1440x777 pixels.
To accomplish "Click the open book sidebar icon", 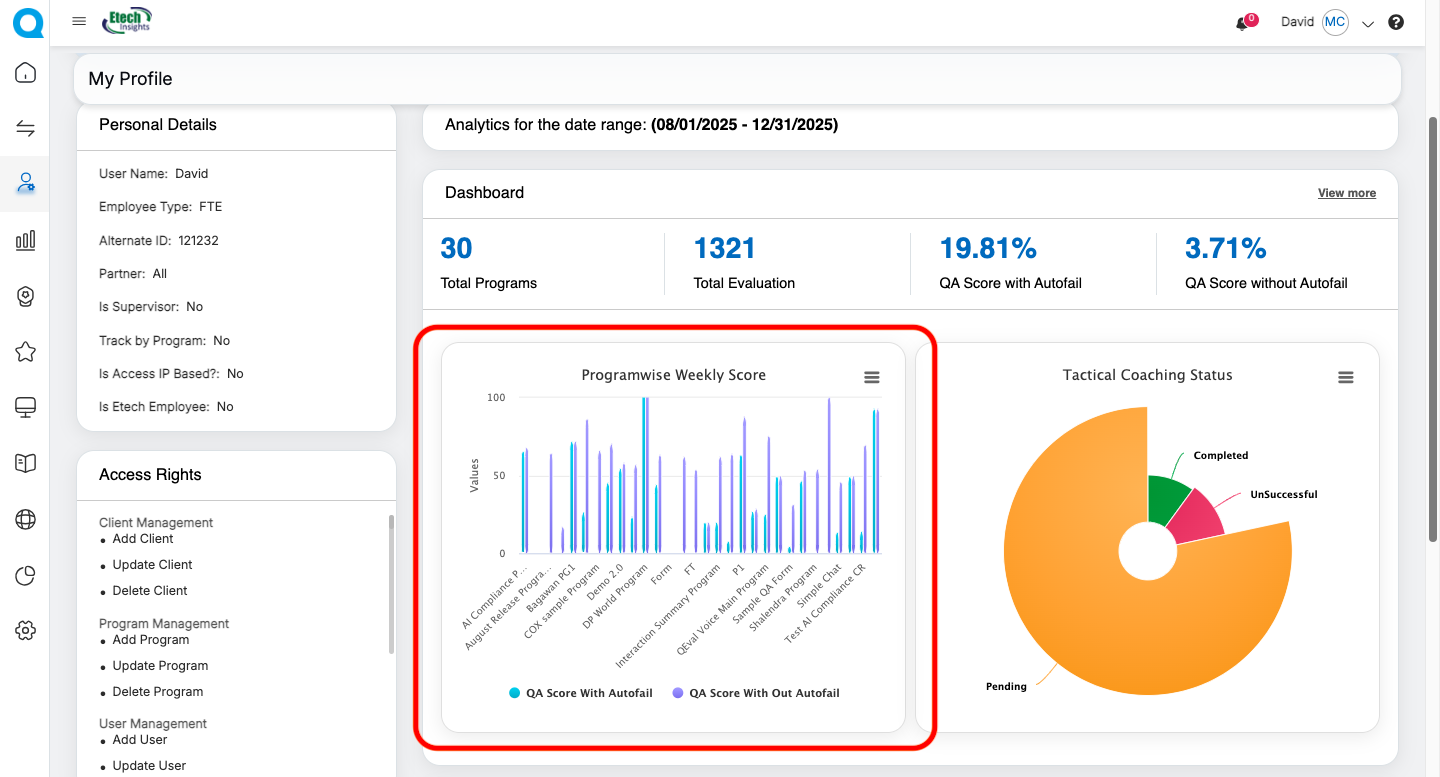I will point(26,463).
